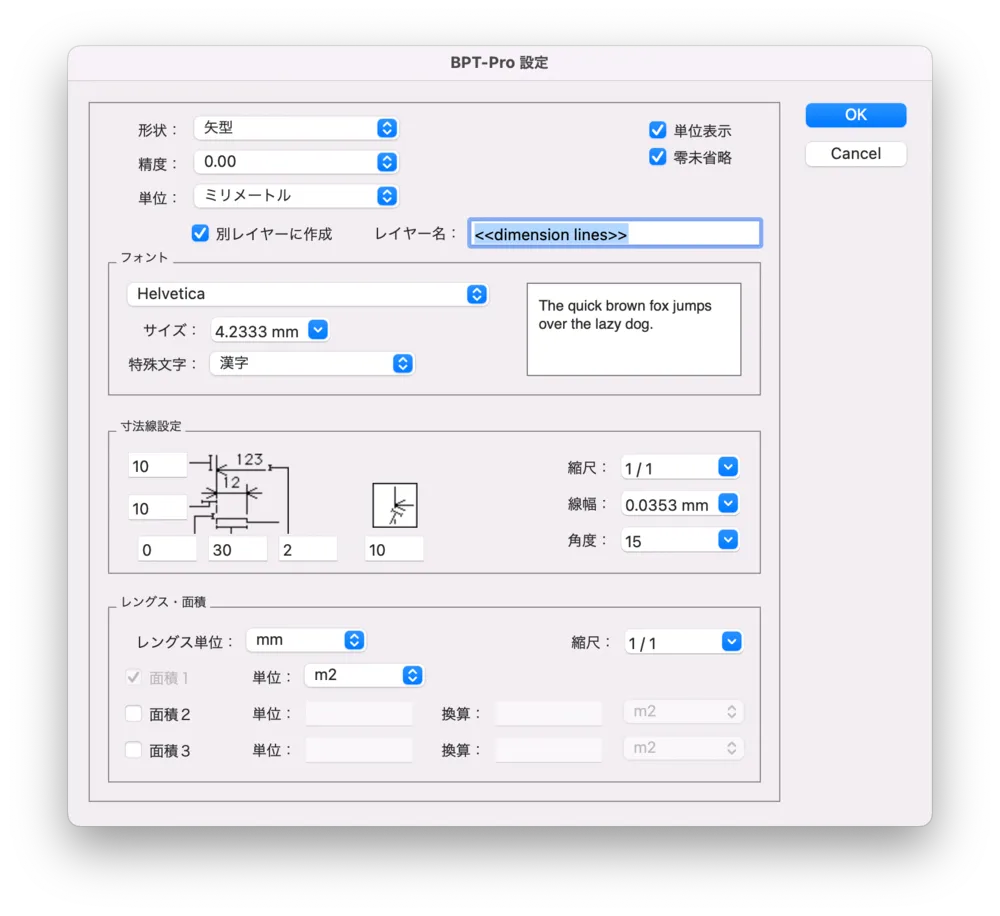Open the 特殊文字 dropdown showing 漢字
The width and height of the screenshot is (1000, 916).
coord(312,364)
